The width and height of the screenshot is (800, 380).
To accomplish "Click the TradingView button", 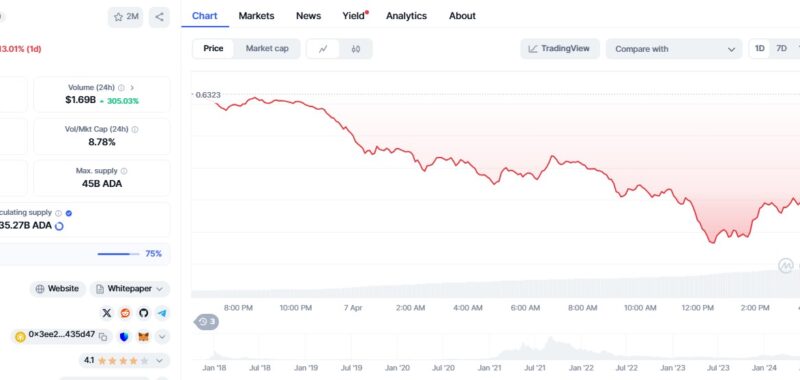I will tap(560, 48).
